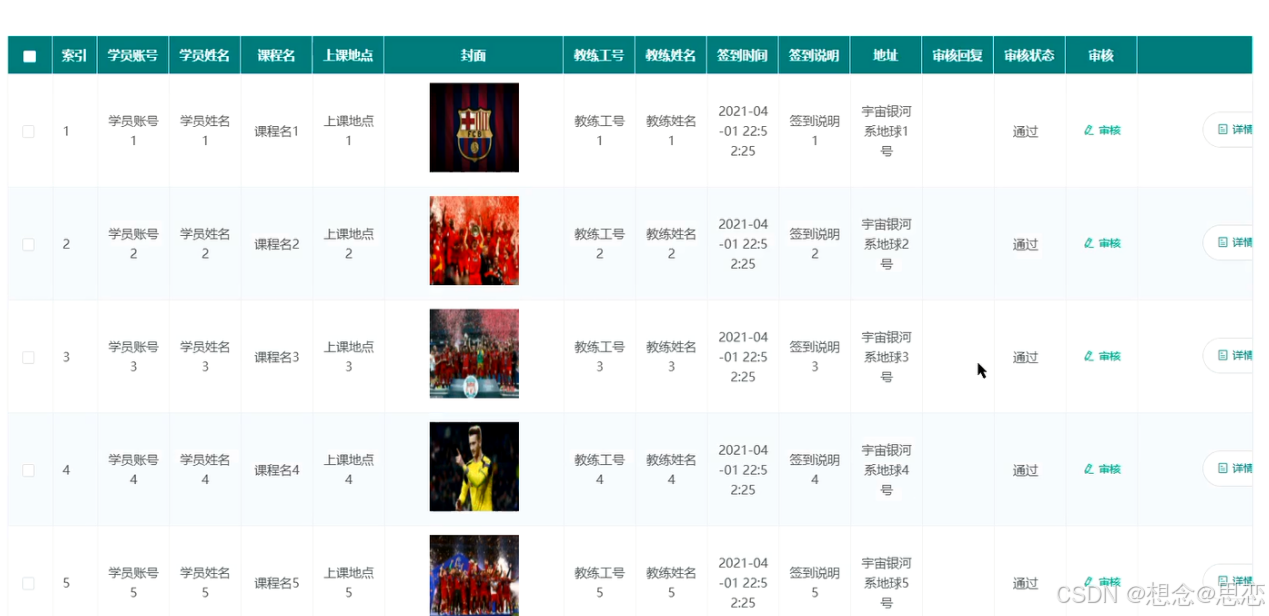Click the 审核回复 column header
Viewport: 1269px width, 616px height.
[x=957, y=56]
